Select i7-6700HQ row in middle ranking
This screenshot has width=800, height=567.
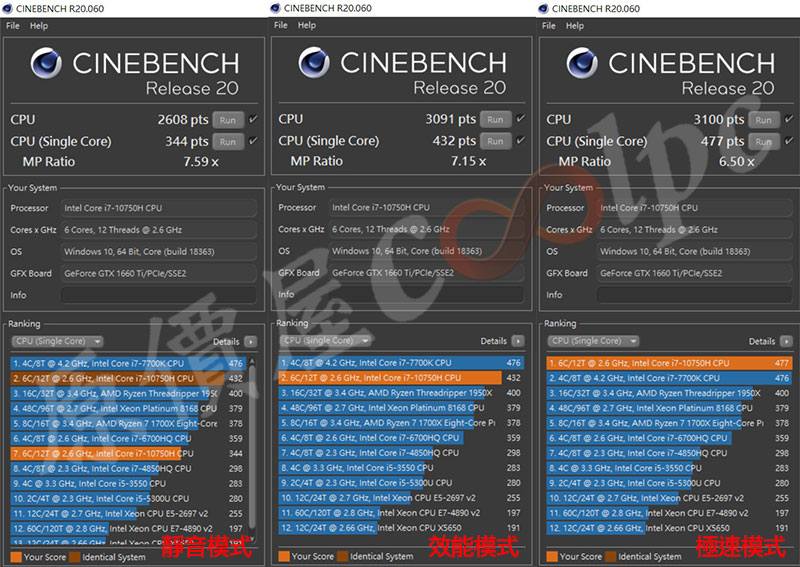coord(401,438)
